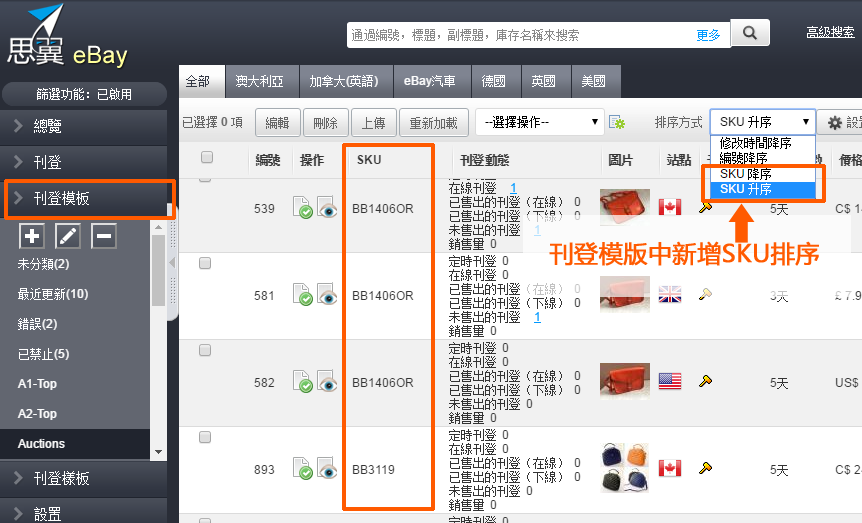Screen dimensions: 862x523
Task: Click the auction hammer icon in row 581
Action: pos(705,294)
